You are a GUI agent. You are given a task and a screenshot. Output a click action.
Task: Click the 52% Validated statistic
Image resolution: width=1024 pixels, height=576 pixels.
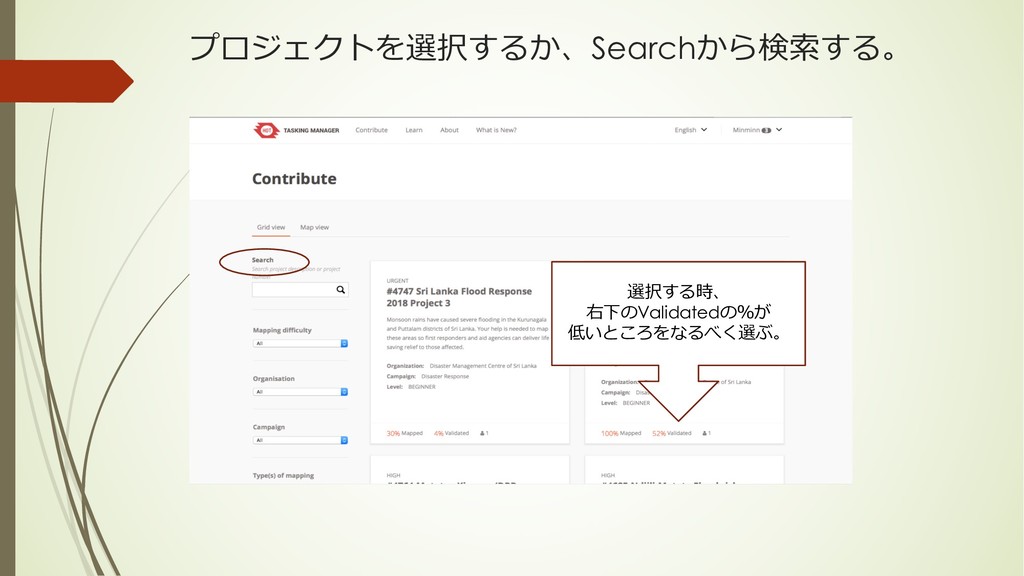tap(671, 433)
